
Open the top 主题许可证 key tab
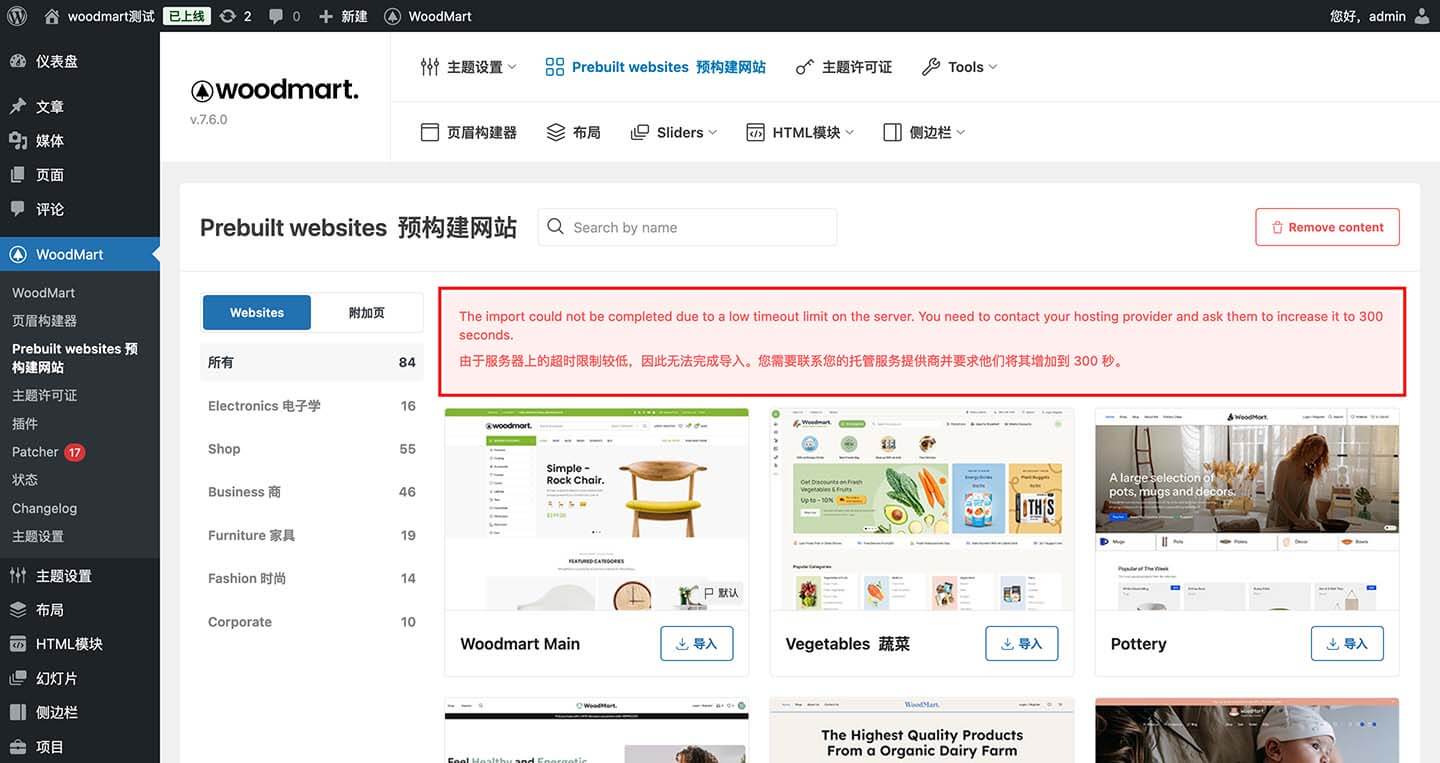pos(843,67)
